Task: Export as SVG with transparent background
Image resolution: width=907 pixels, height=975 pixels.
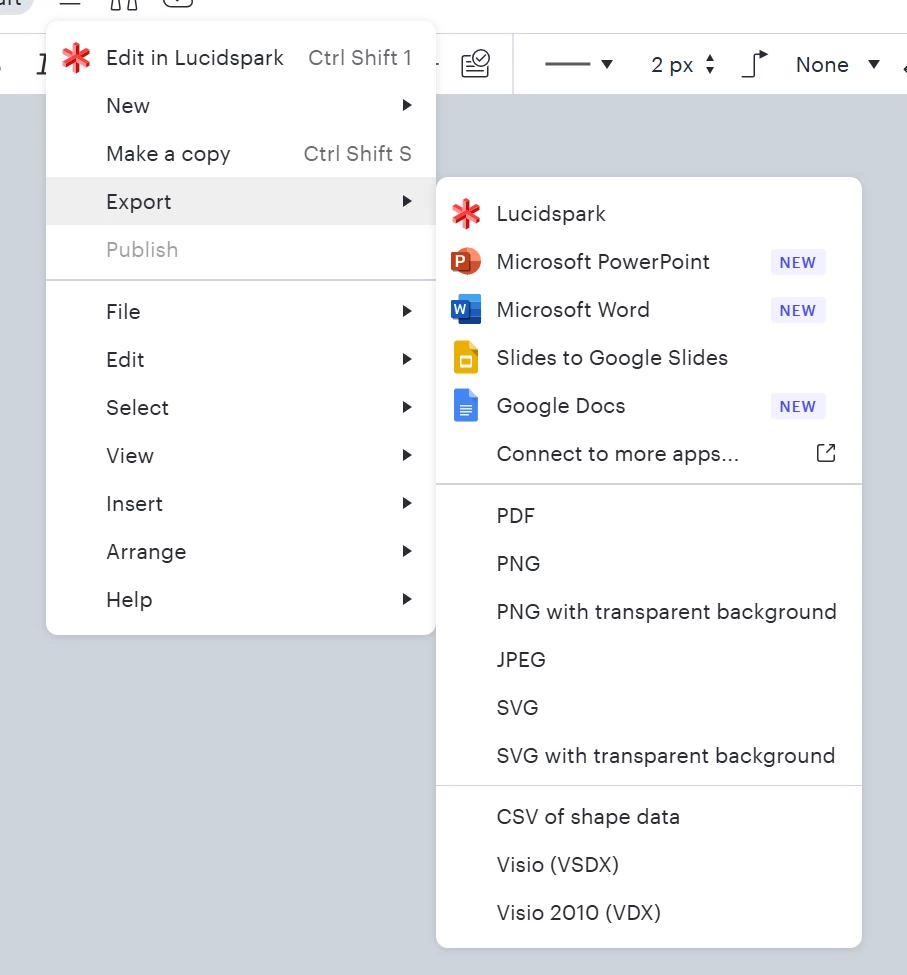Action: point(648,756)
